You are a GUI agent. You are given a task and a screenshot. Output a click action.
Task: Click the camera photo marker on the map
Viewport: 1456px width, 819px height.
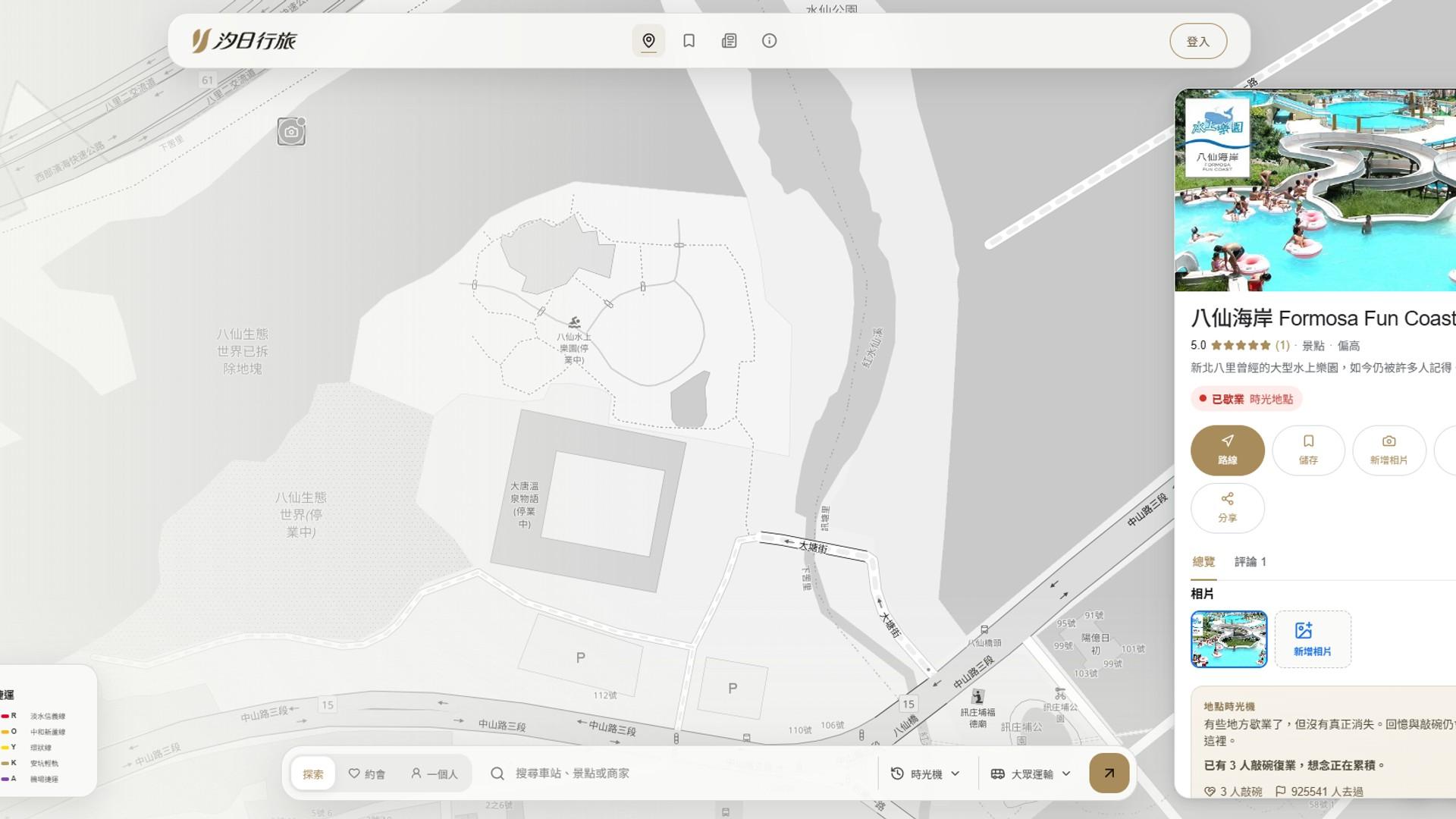click(291, 131)
